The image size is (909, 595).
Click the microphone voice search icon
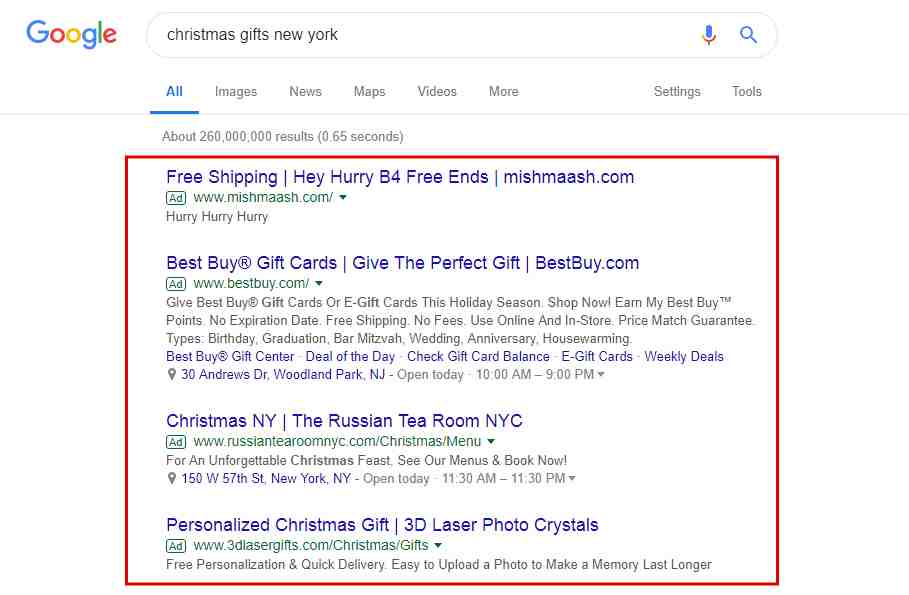[709, 35]
